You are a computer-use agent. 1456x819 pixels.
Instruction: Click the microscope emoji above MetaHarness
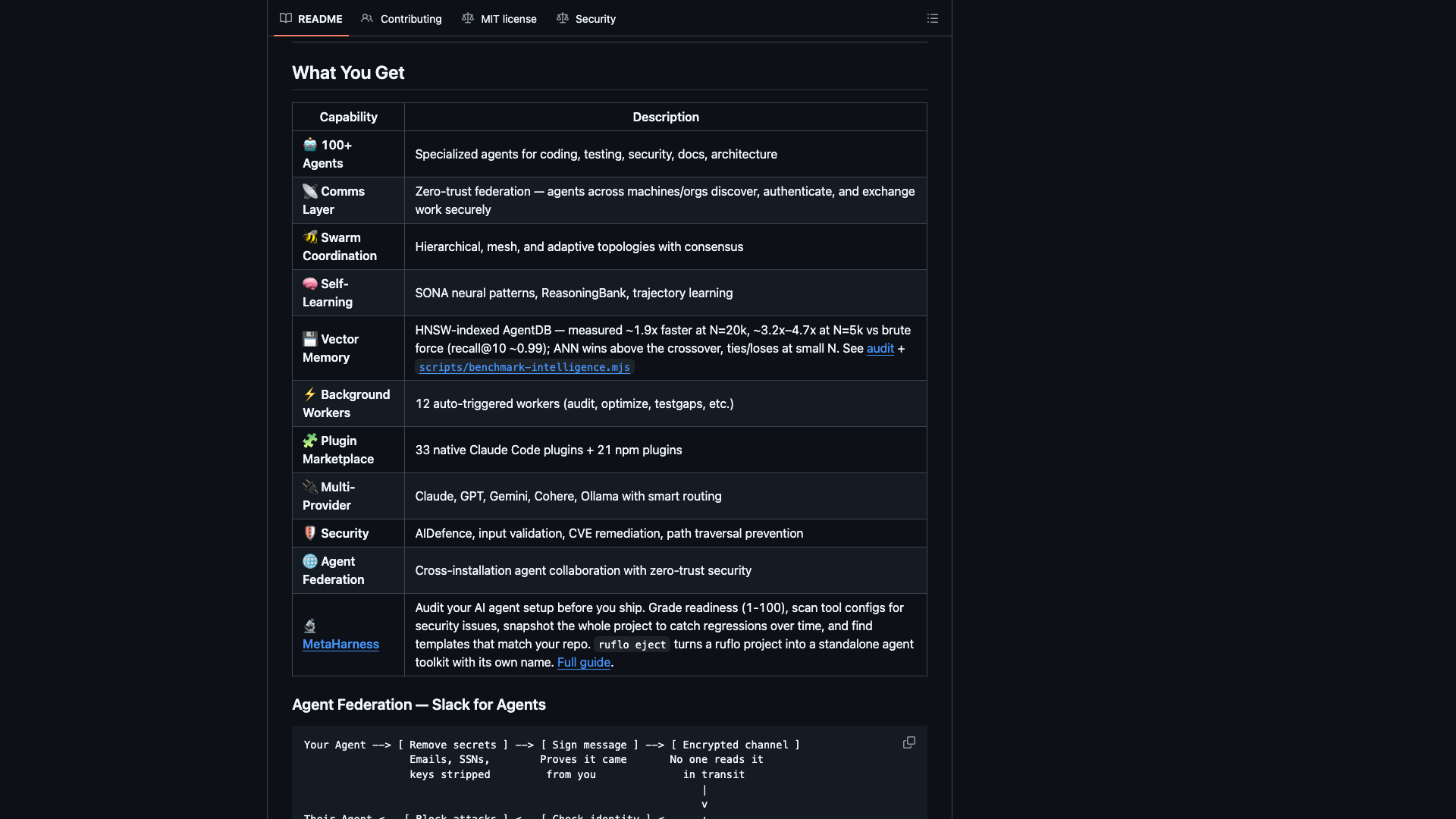coord(310,626)
